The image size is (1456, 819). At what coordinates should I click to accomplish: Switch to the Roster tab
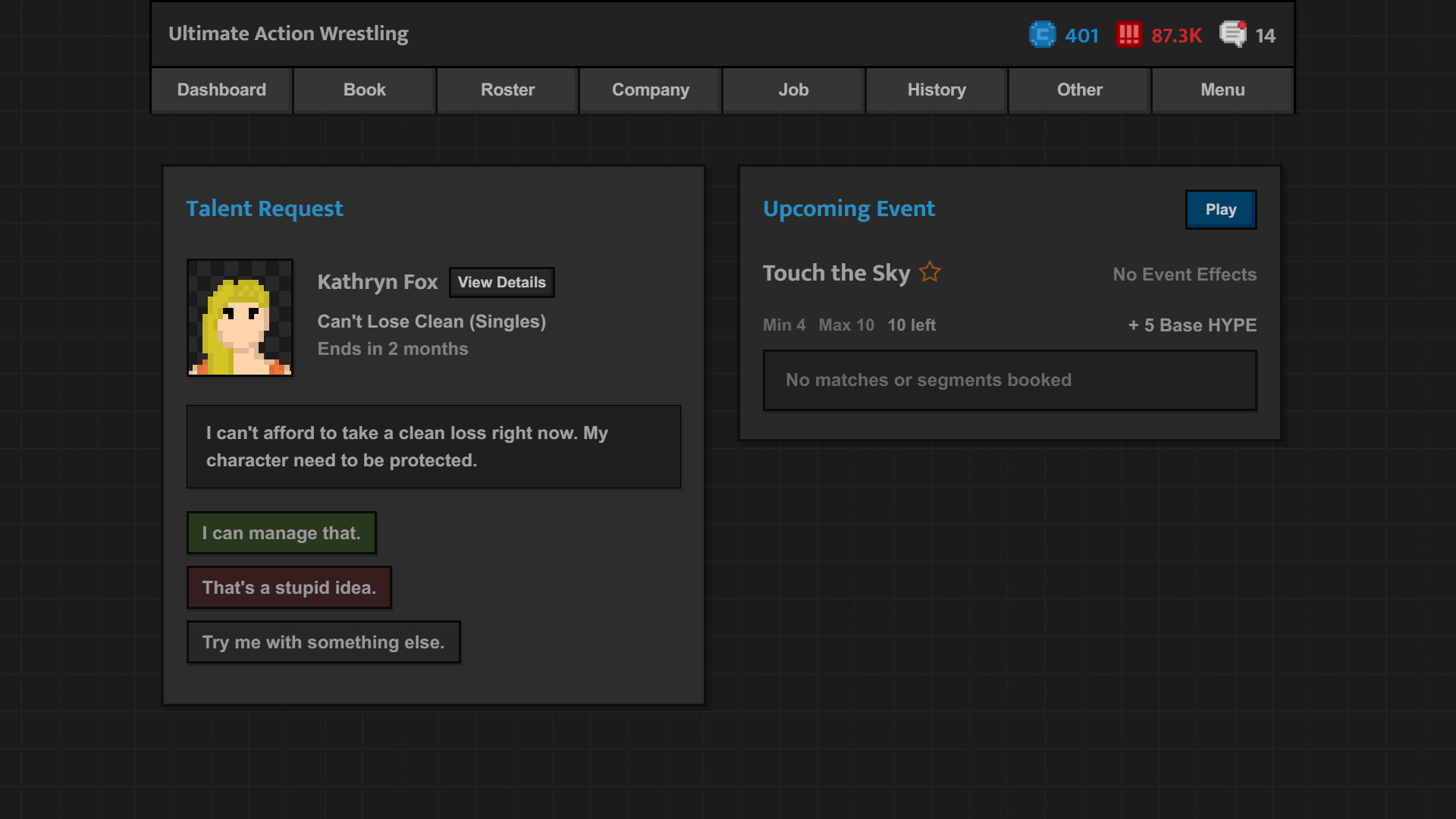tap(507, 89)
